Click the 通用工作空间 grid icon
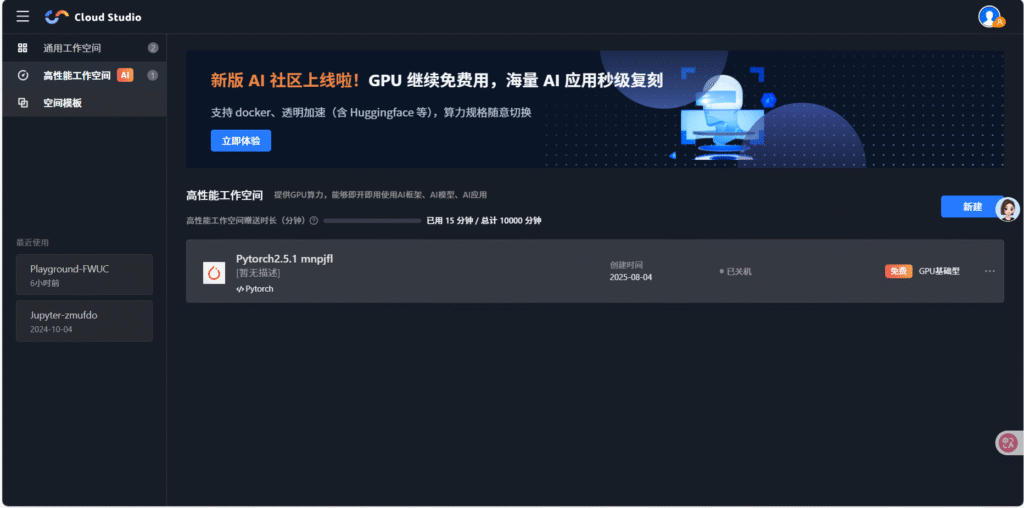The width and height of the screenshot is (1024, 508). (x=23, y=48)
